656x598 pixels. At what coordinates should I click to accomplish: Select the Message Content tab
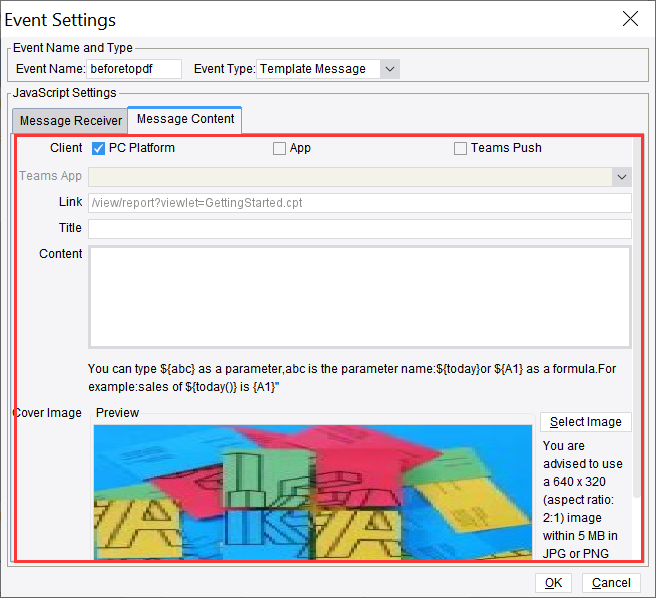(x=185, y=119)
